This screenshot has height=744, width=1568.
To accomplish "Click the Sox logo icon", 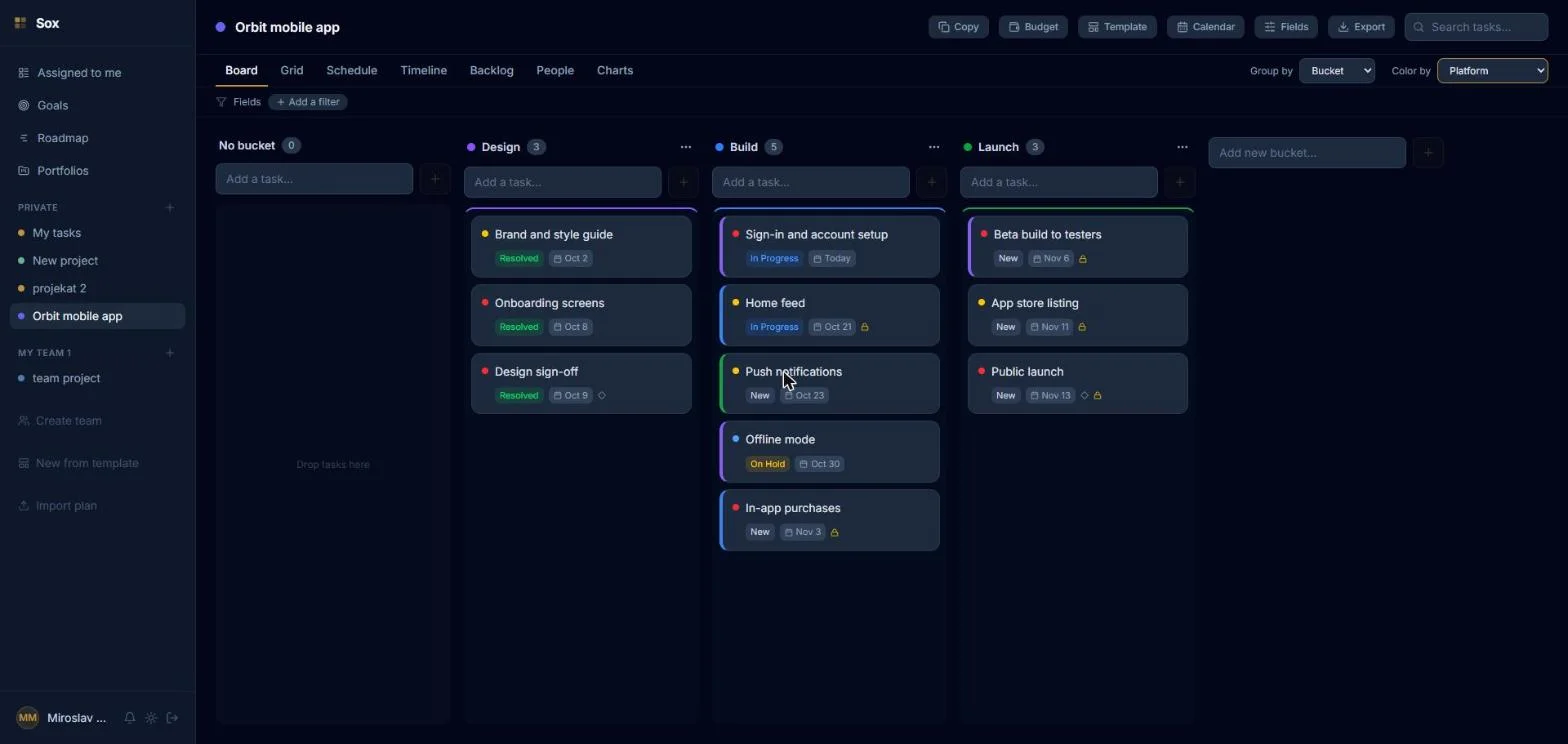I will [20, 23].
